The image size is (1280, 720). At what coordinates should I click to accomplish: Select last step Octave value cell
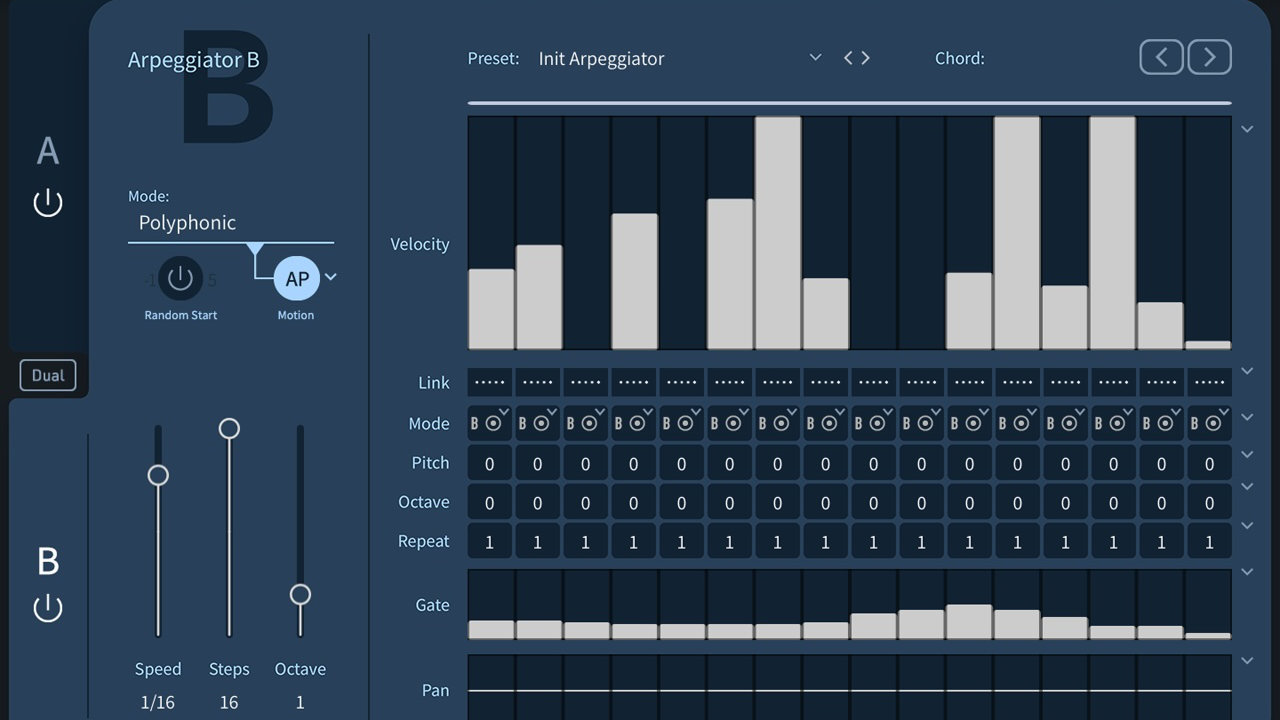point(1210,502)
